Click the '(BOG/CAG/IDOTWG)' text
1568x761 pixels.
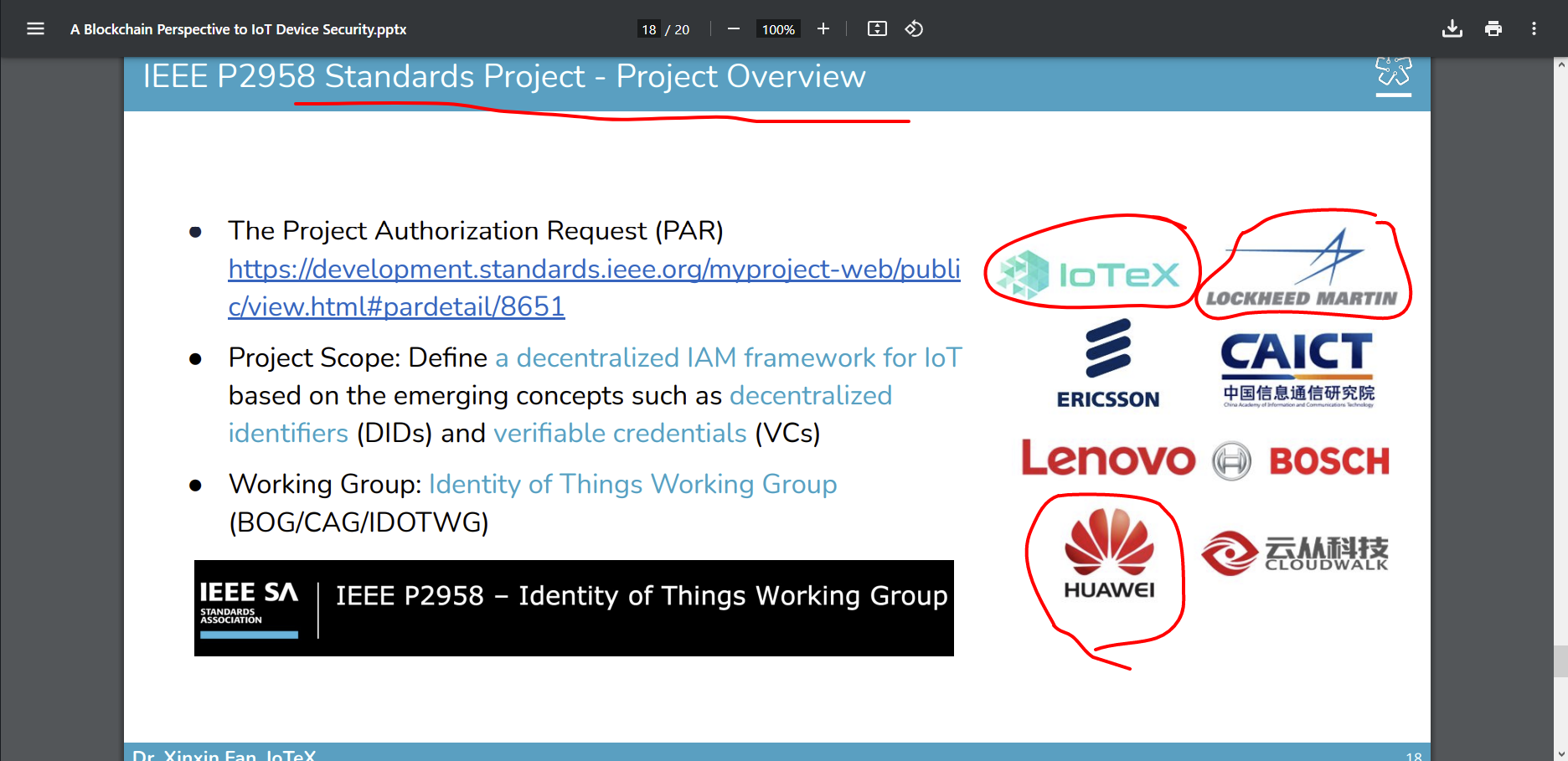click(x=358, y=522)
